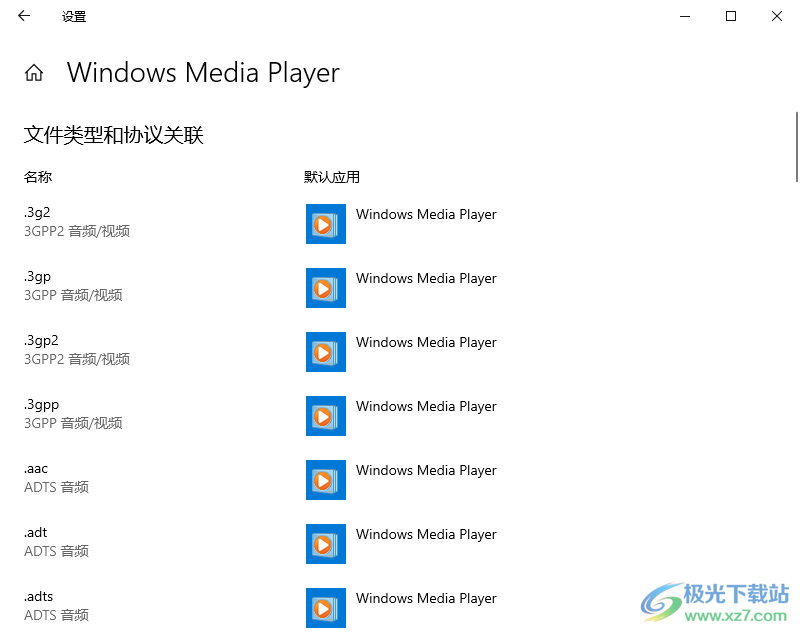The image size is (800, 632).
Task: Change default app label for .3gp
Action: 426,279
